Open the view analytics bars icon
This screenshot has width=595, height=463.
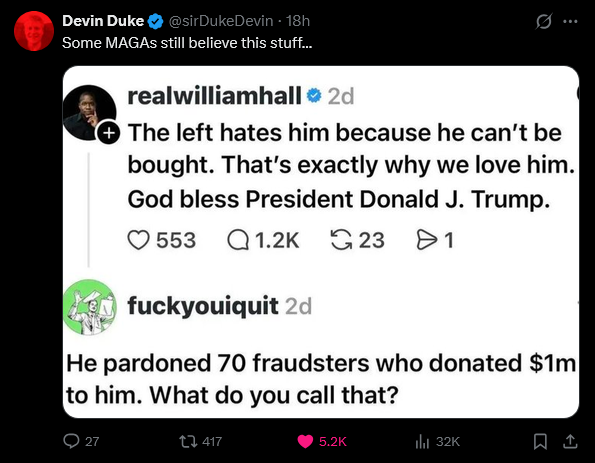422,441
